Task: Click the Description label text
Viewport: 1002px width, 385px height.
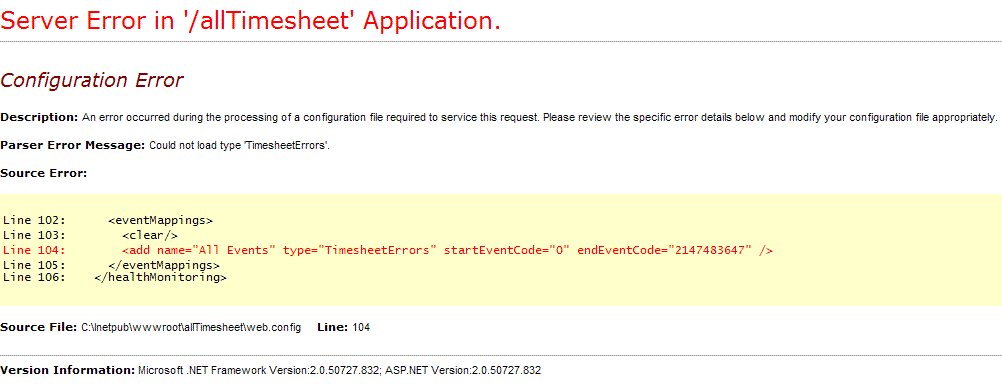Action: point(39,118)
